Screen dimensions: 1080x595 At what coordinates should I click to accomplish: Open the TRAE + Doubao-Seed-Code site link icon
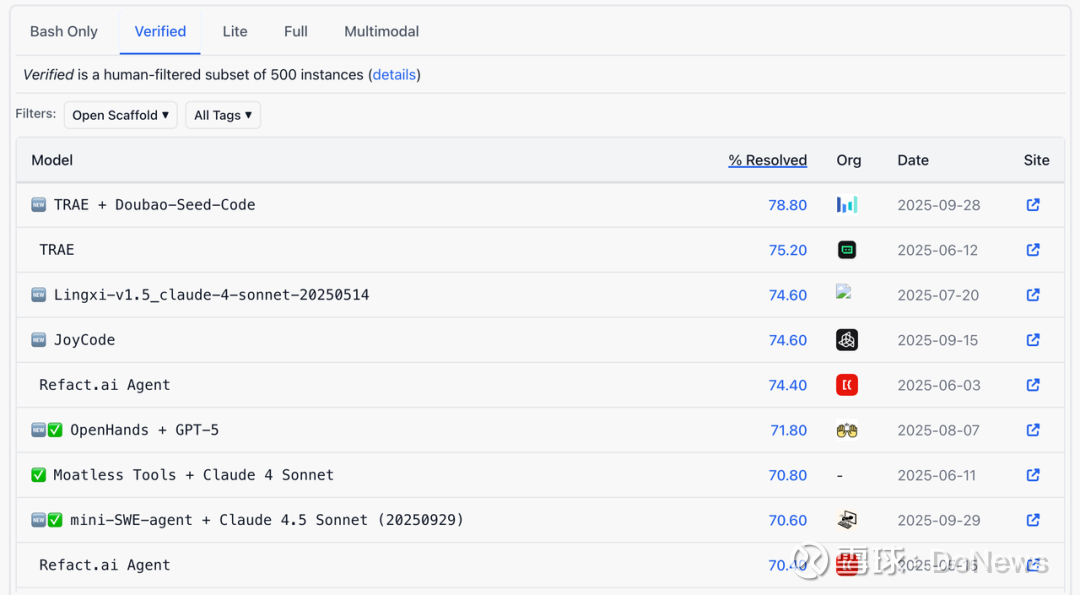click(1032, 205)
